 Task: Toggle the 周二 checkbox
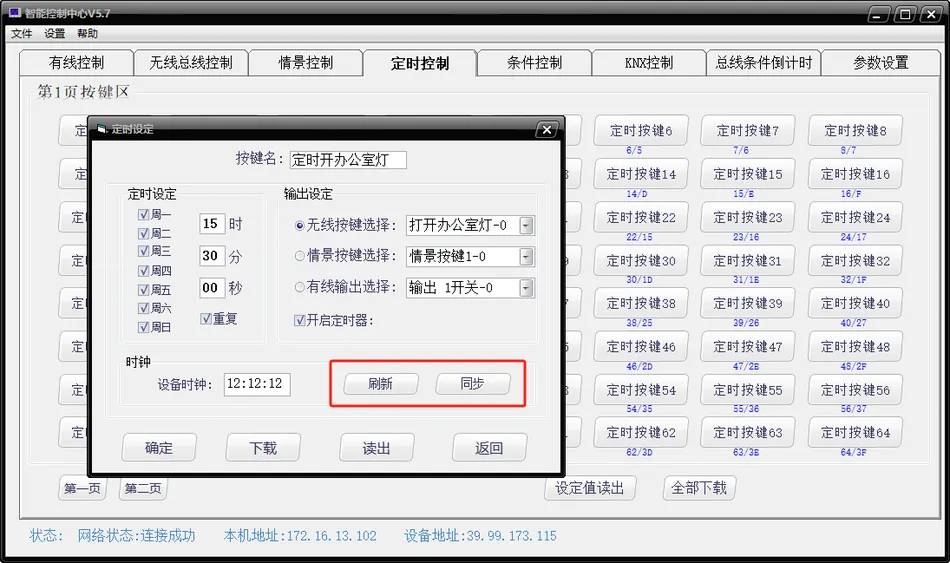(x=144, y=233)
